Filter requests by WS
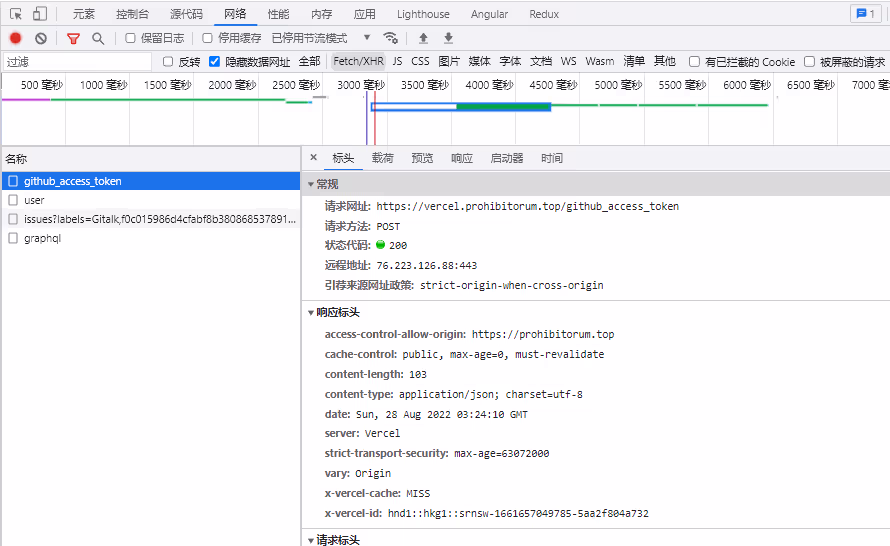890x546 pixels. click(568, 61)
